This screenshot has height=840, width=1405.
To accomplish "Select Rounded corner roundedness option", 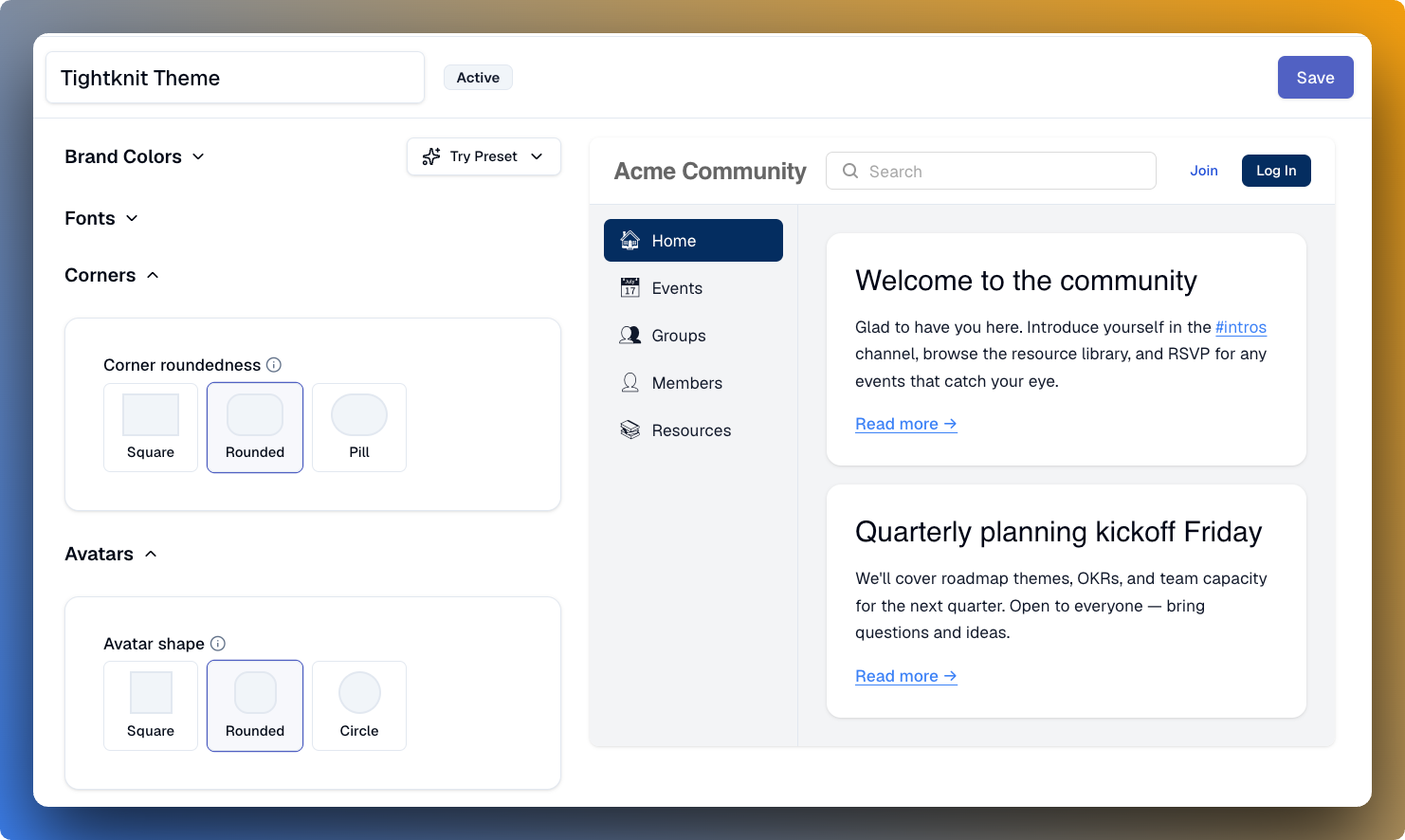I will click(255, 428).
